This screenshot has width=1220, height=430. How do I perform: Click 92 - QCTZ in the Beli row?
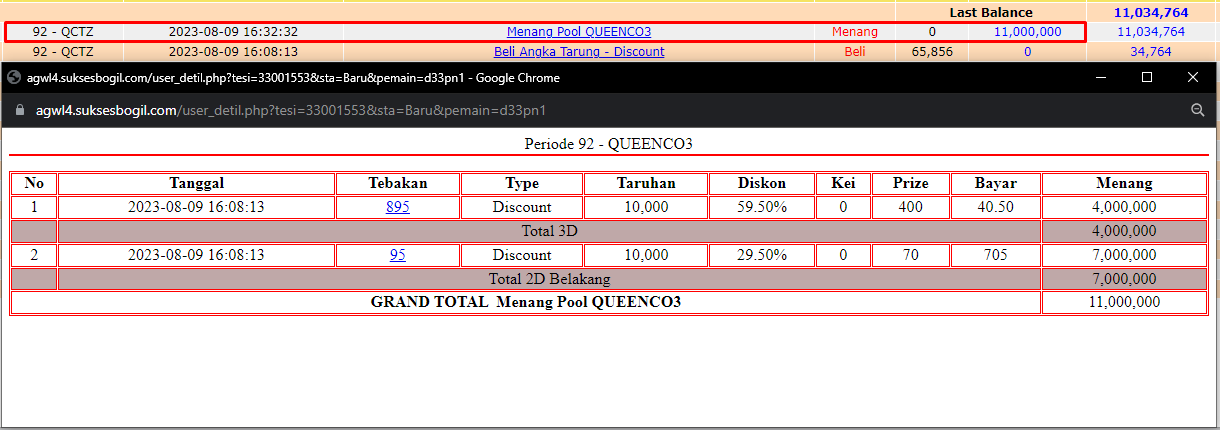[64, 51]
